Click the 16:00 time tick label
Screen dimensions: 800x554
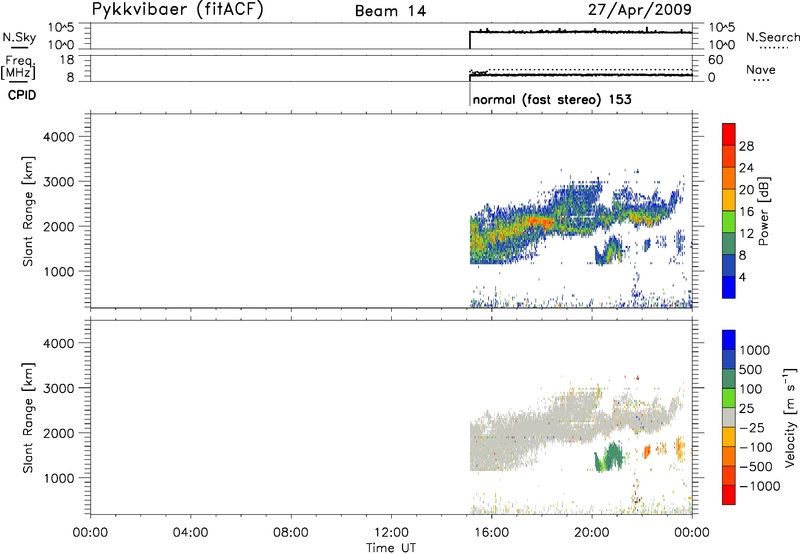[x=491, y=533]
